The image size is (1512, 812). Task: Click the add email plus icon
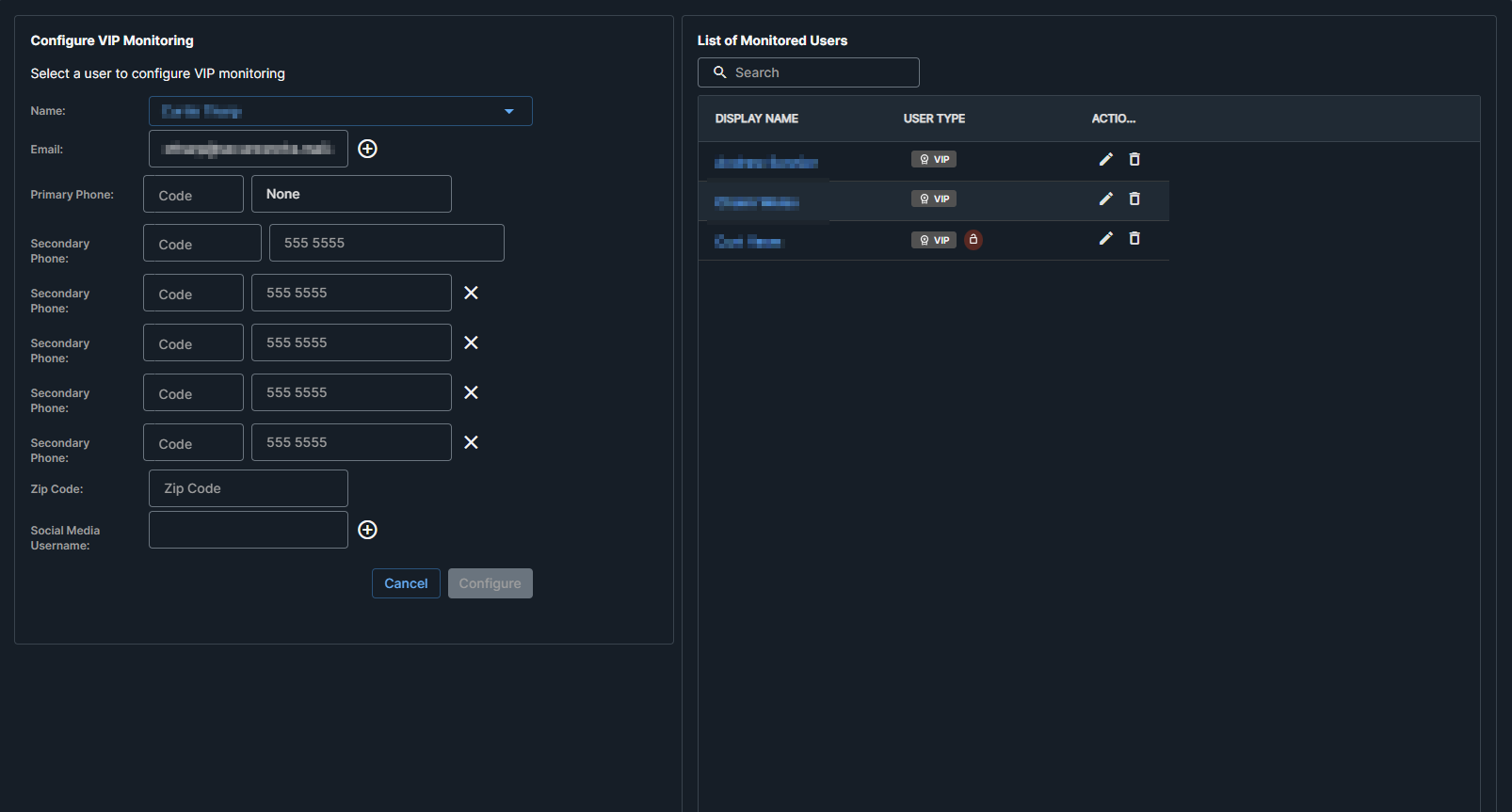(x=367, y=149)
